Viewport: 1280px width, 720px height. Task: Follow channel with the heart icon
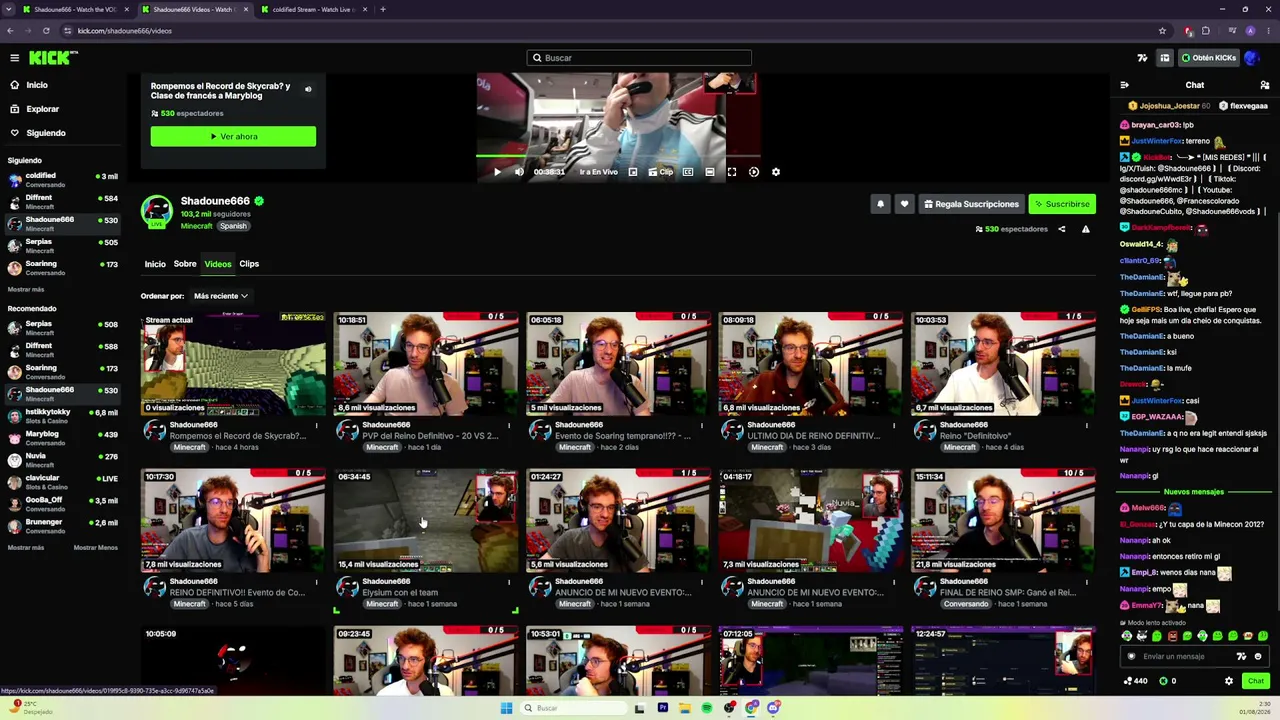point(904,204)
